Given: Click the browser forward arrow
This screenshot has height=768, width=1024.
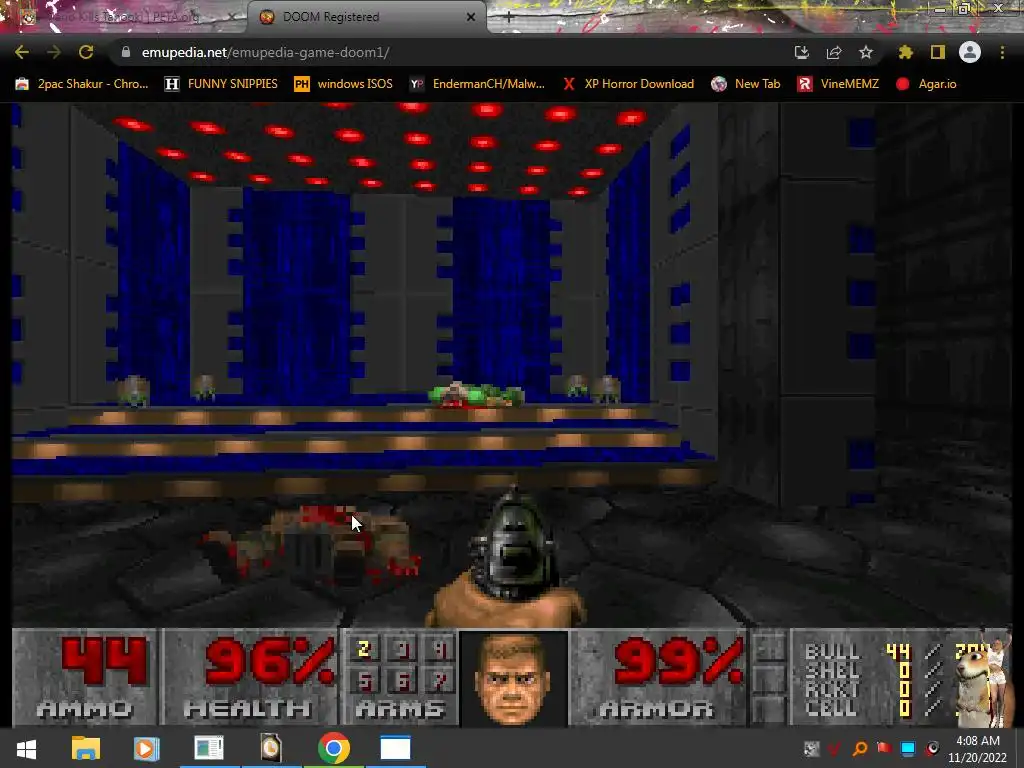Looking at the screenshot, I should pyautogui.click(x=54, y=52).
